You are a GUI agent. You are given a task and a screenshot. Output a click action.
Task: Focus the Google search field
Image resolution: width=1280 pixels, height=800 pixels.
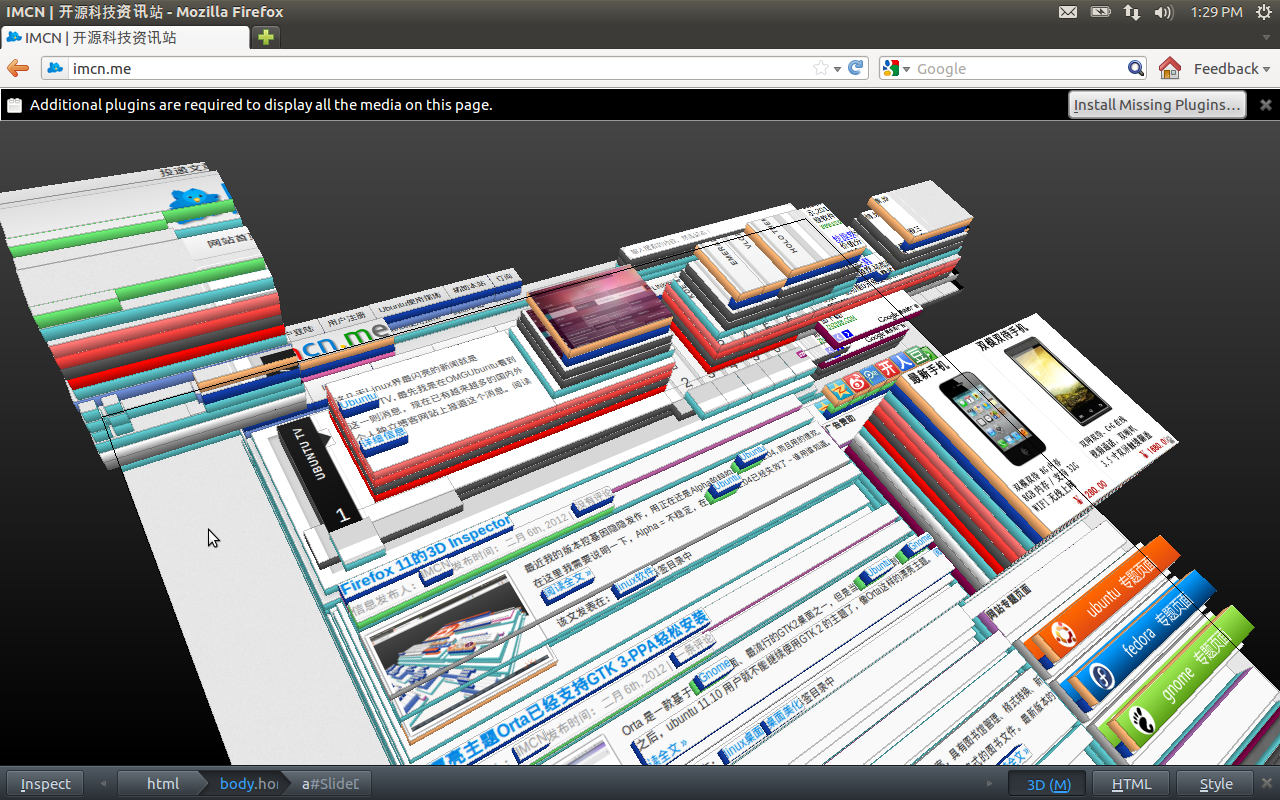[1020, 68]
